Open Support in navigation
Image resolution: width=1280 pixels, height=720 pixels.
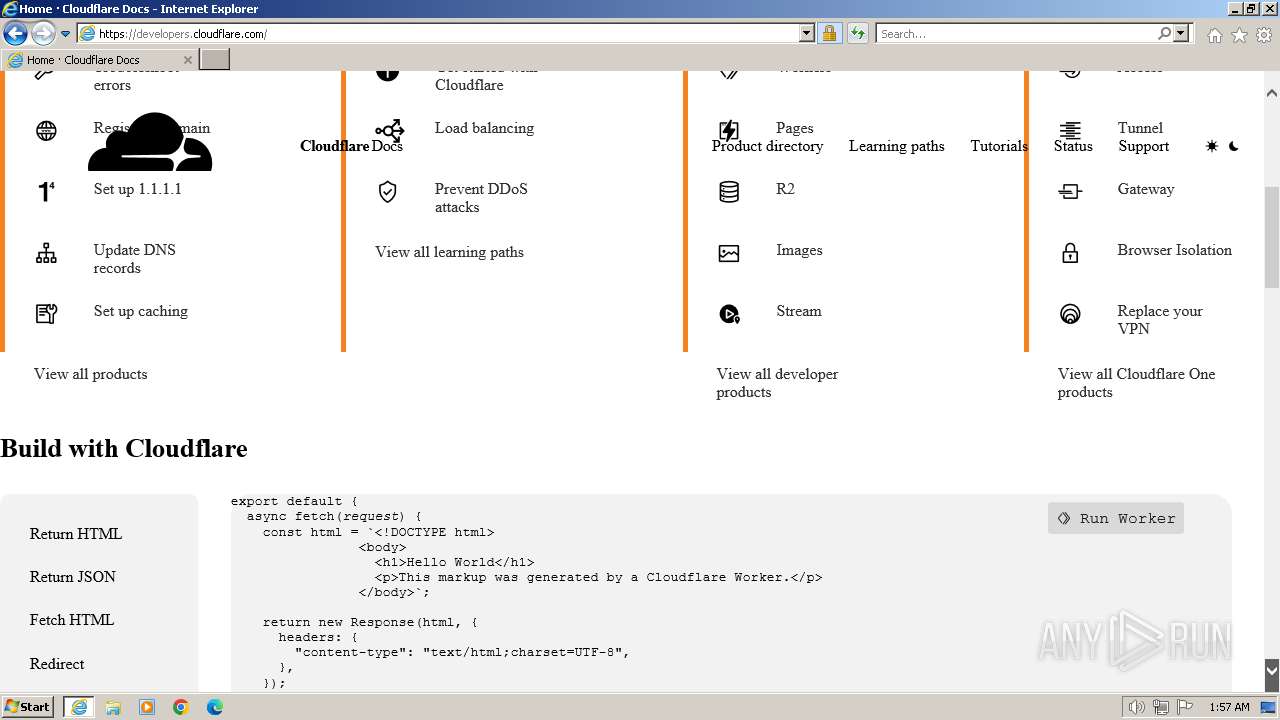click(x=1143, y=146)
